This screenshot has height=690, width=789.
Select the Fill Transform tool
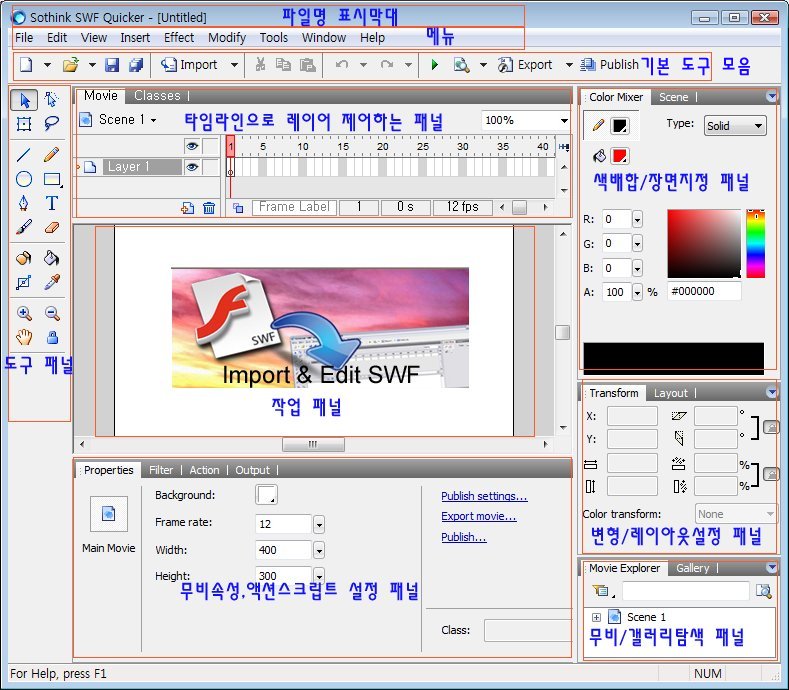(24, 282)
